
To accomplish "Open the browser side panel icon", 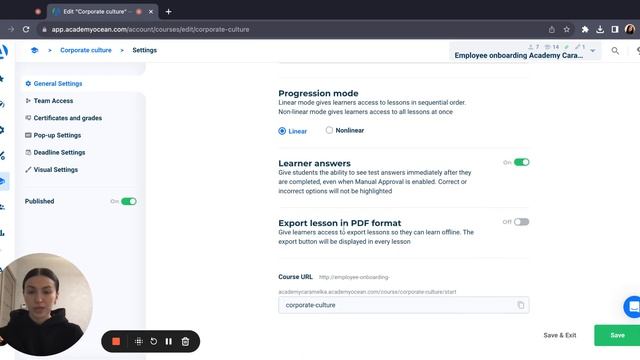I will [615, 29].
